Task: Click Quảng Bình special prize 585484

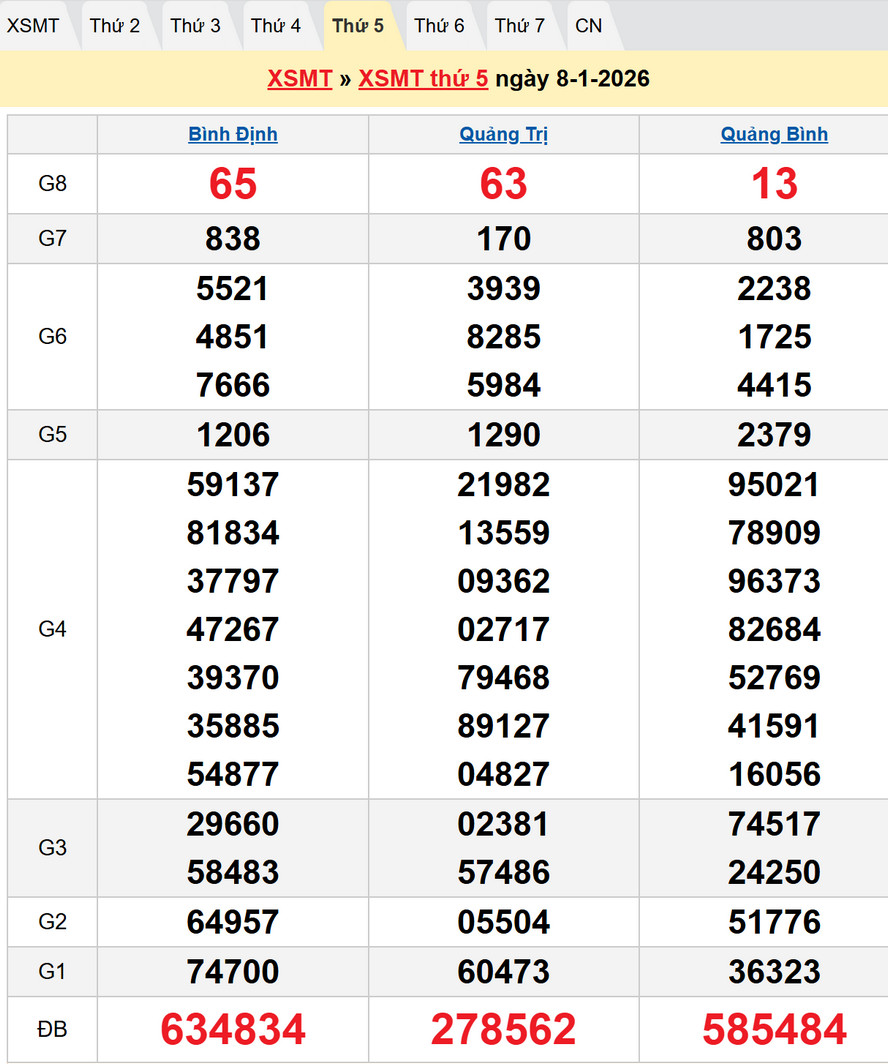Action: click(x=774, y=1029)
